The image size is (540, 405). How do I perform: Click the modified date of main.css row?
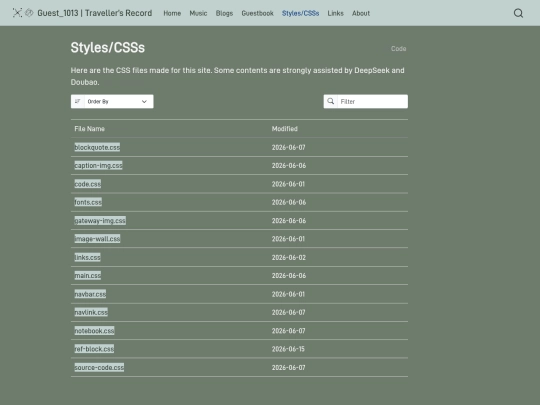(289, 276)
